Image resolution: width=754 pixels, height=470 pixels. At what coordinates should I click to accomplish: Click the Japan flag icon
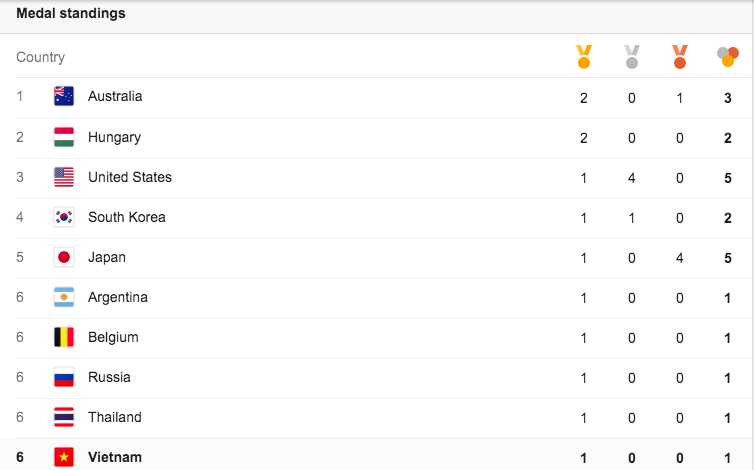tap(64, 257)
